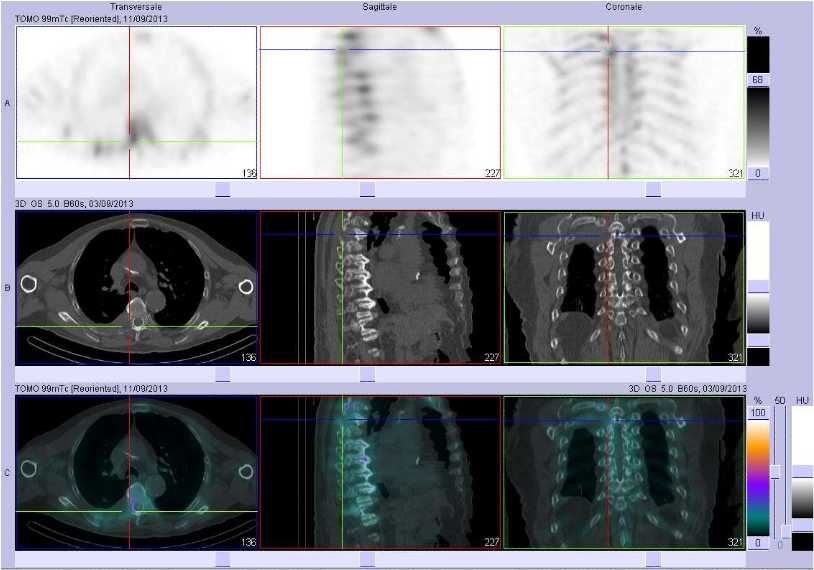Grab slice slider thumb under row B transversal view
The width and height of the screenshot is (814, 570).
[x=223, y=374]
